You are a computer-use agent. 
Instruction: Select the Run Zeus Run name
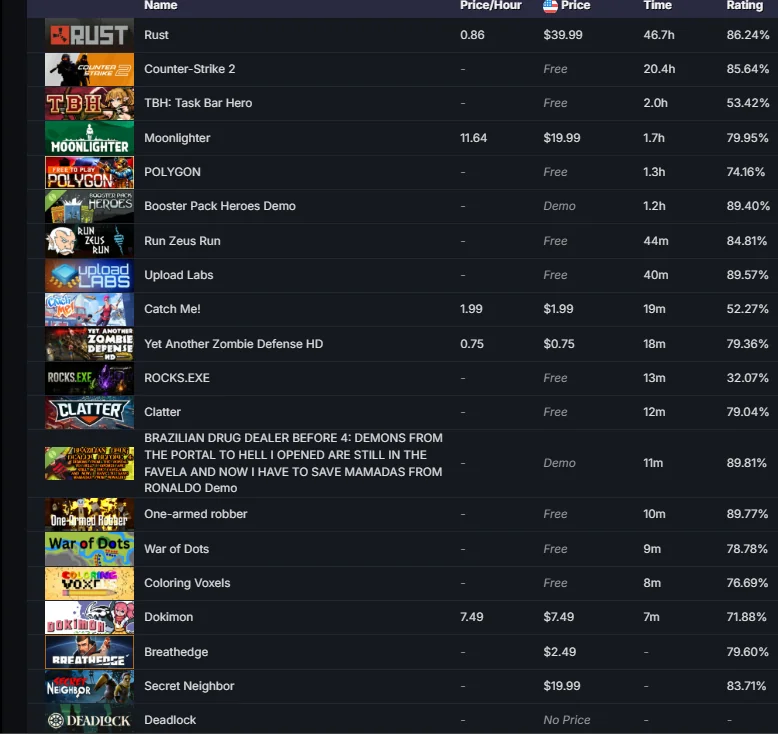tap(182, 241)
